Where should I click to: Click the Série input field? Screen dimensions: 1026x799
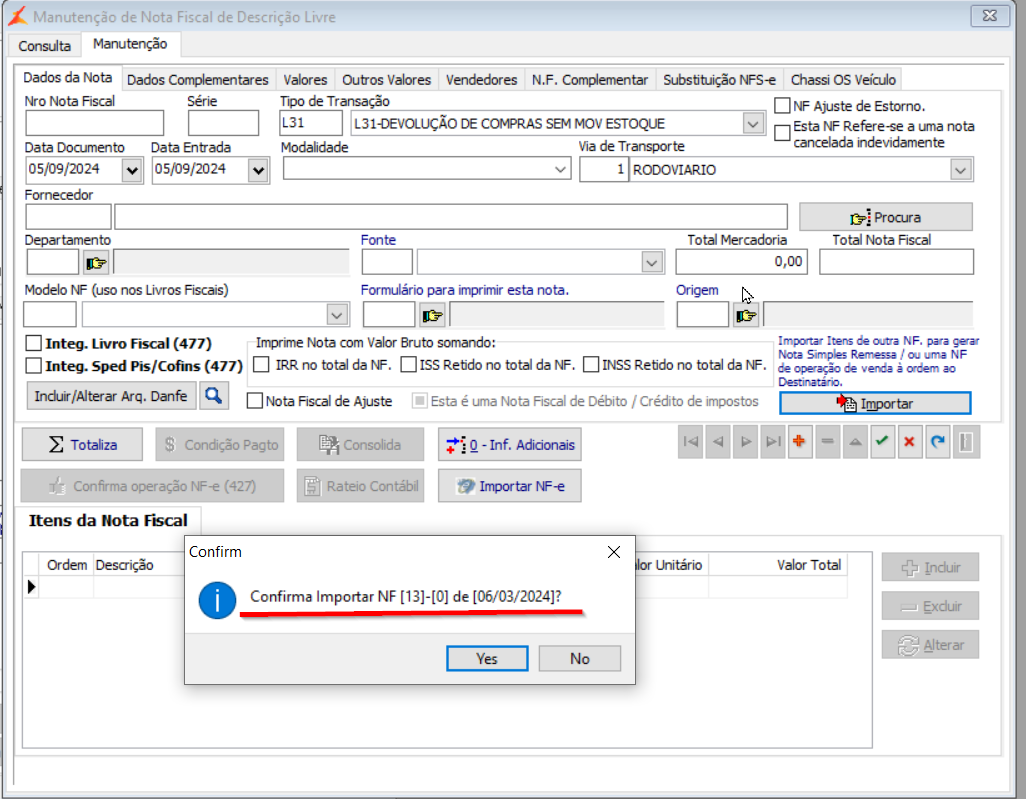[x=224, y=123]
